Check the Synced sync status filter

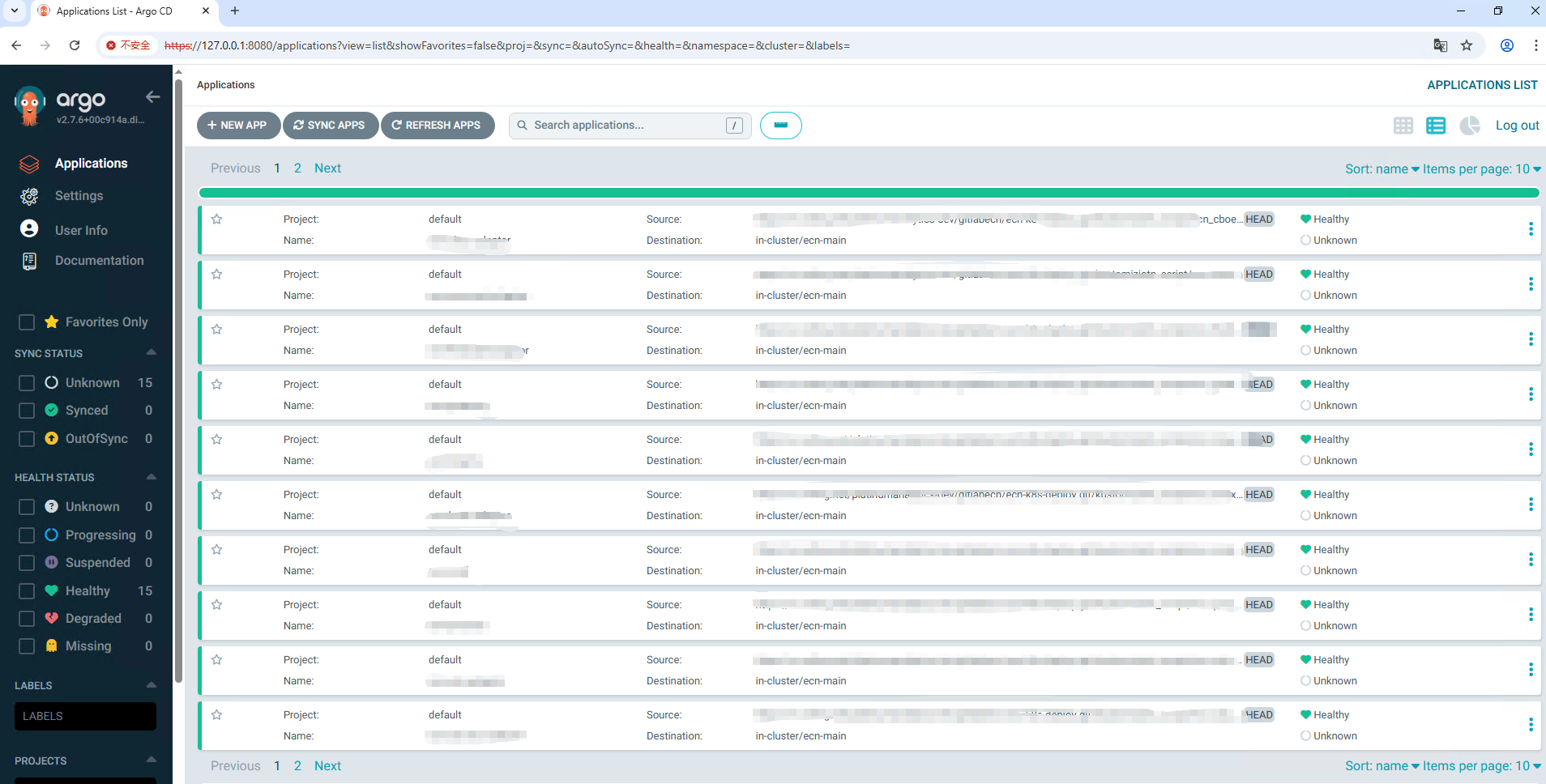[x=27, y=411]
